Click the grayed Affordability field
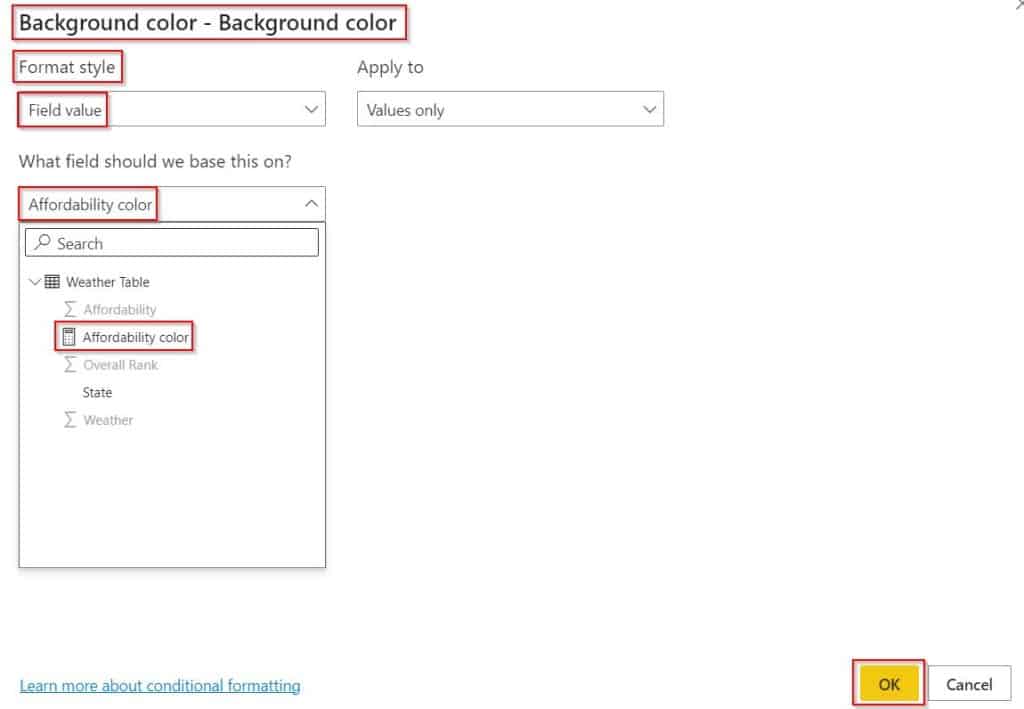 pyautogui.click(x=120, y=309)
